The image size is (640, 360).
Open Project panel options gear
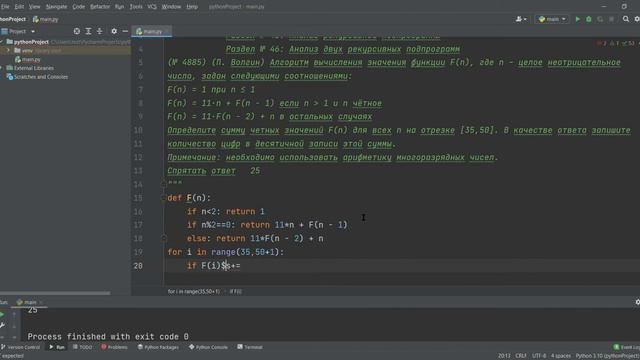tap(114, 31)
